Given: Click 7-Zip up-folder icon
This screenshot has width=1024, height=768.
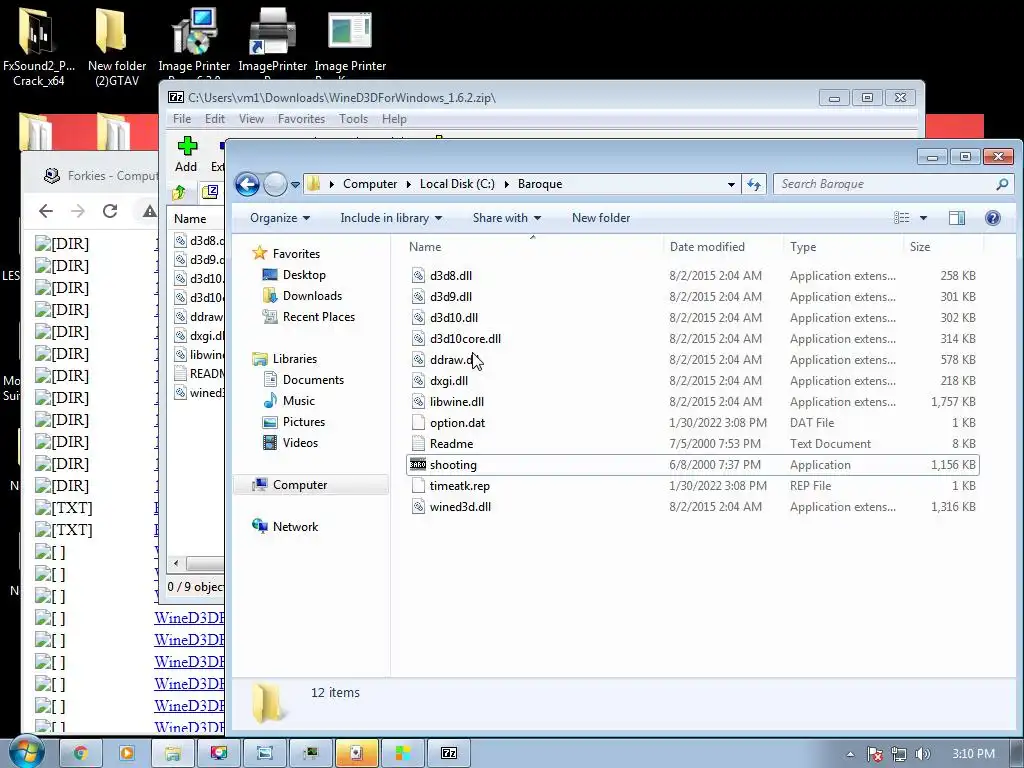Looking at the screenshot, I should click(179, 192).
